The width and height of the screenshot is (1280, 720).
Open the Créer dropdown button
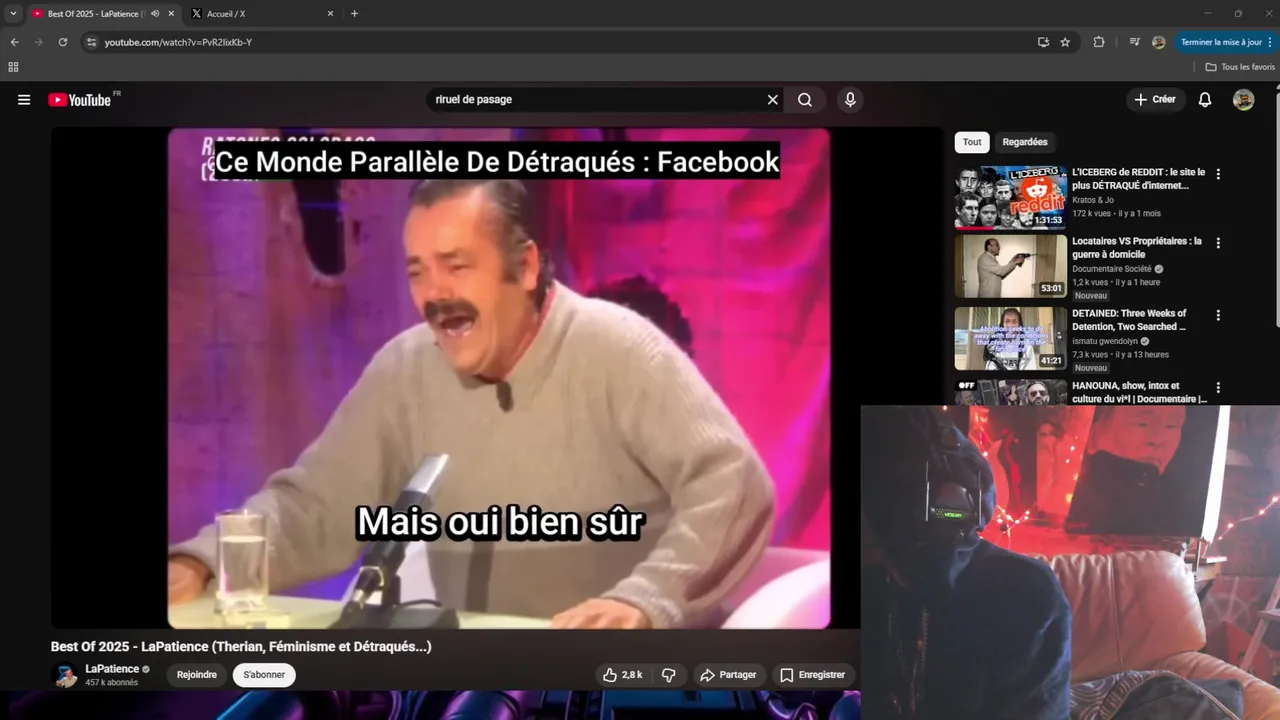click(1155, 100)
